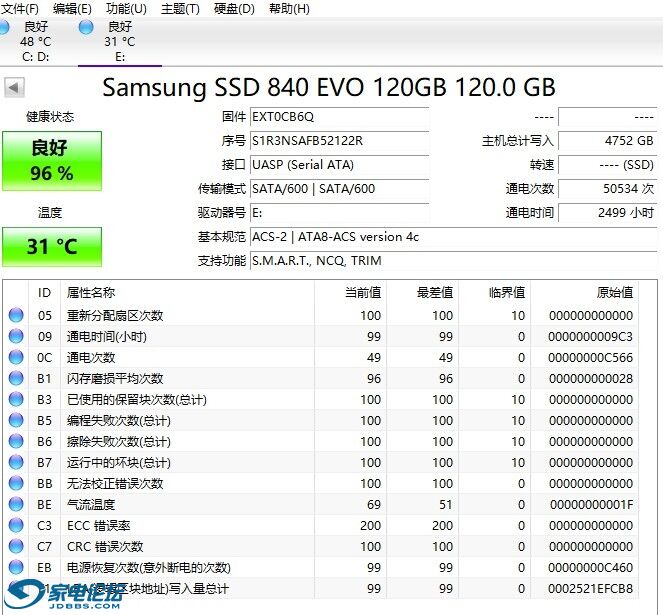
Task: Select row ECC 错误率
Action: (321, 525)
